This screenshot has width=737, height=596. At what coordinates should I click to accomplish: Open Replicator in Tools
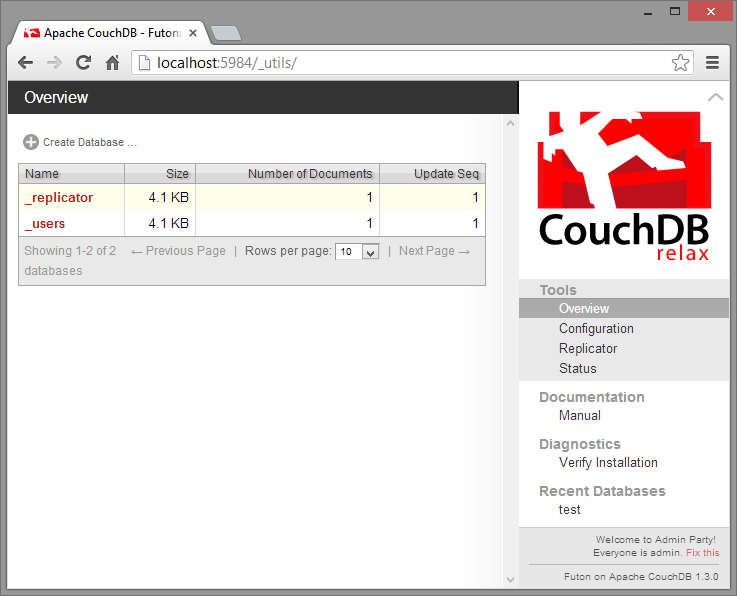[x=588, y=348]
